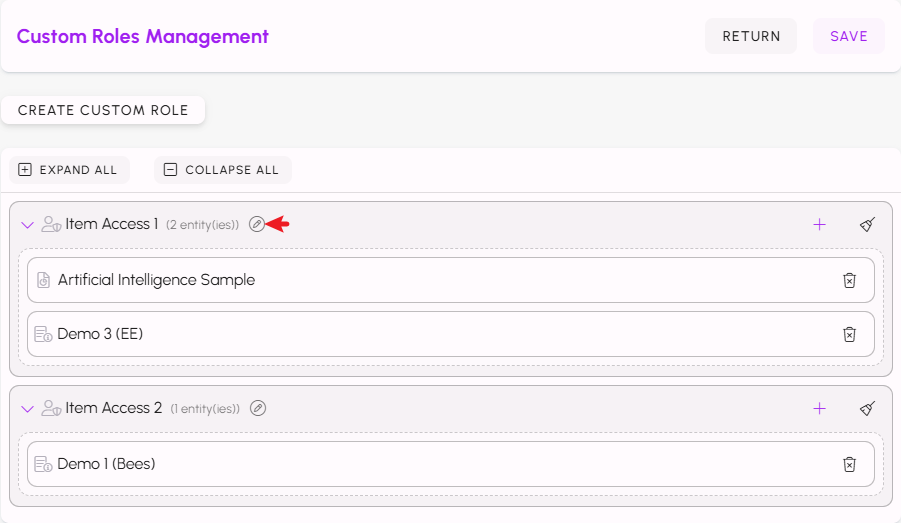
Task: Delete Artificial Intelligence Sample entity
Action: click(x=849, y=280)
